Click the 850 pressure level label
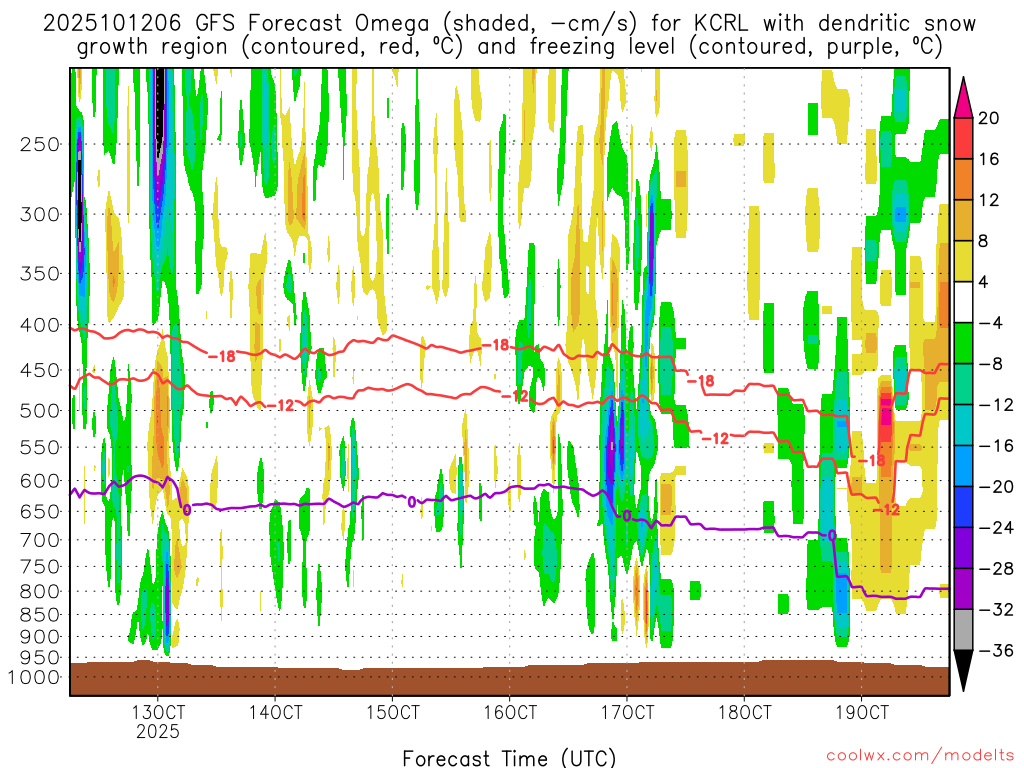 (40, 615)
